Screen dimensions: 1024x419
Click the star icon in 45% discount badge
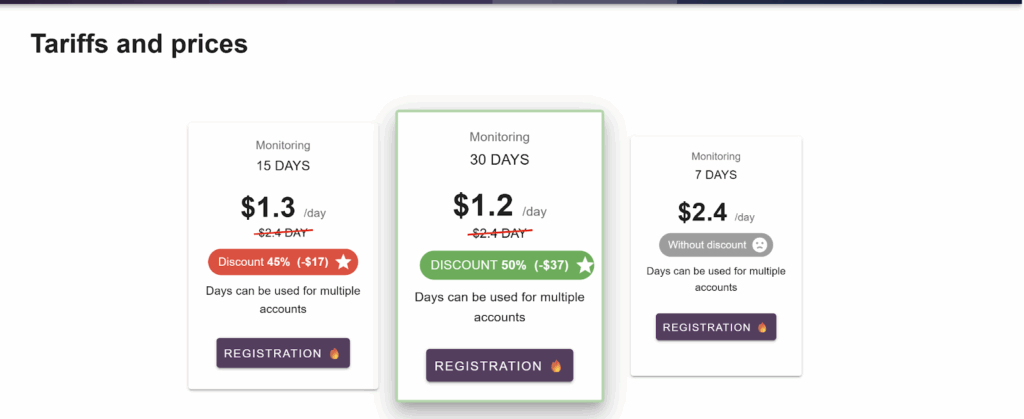343,262
